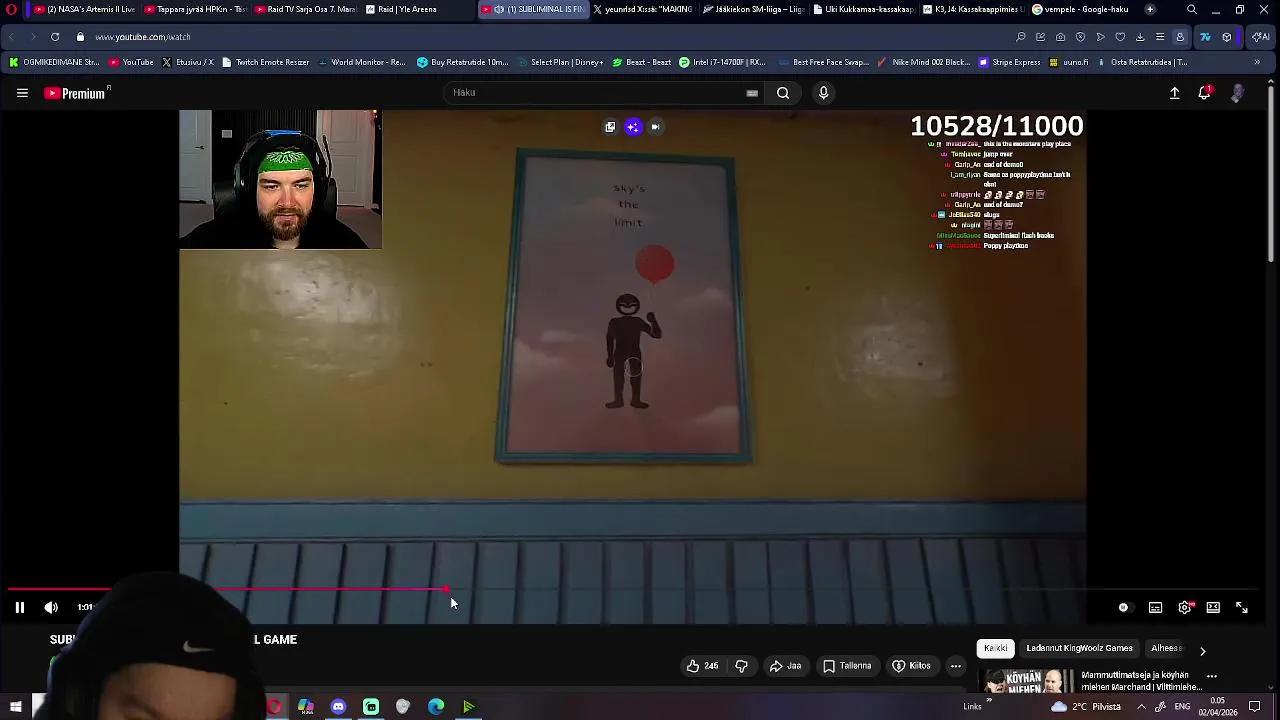Image resolution: width=1280 pixels, height=720 pixels.
Task: Open the on-screen keyboard in search box
Action: coord(752,93)
